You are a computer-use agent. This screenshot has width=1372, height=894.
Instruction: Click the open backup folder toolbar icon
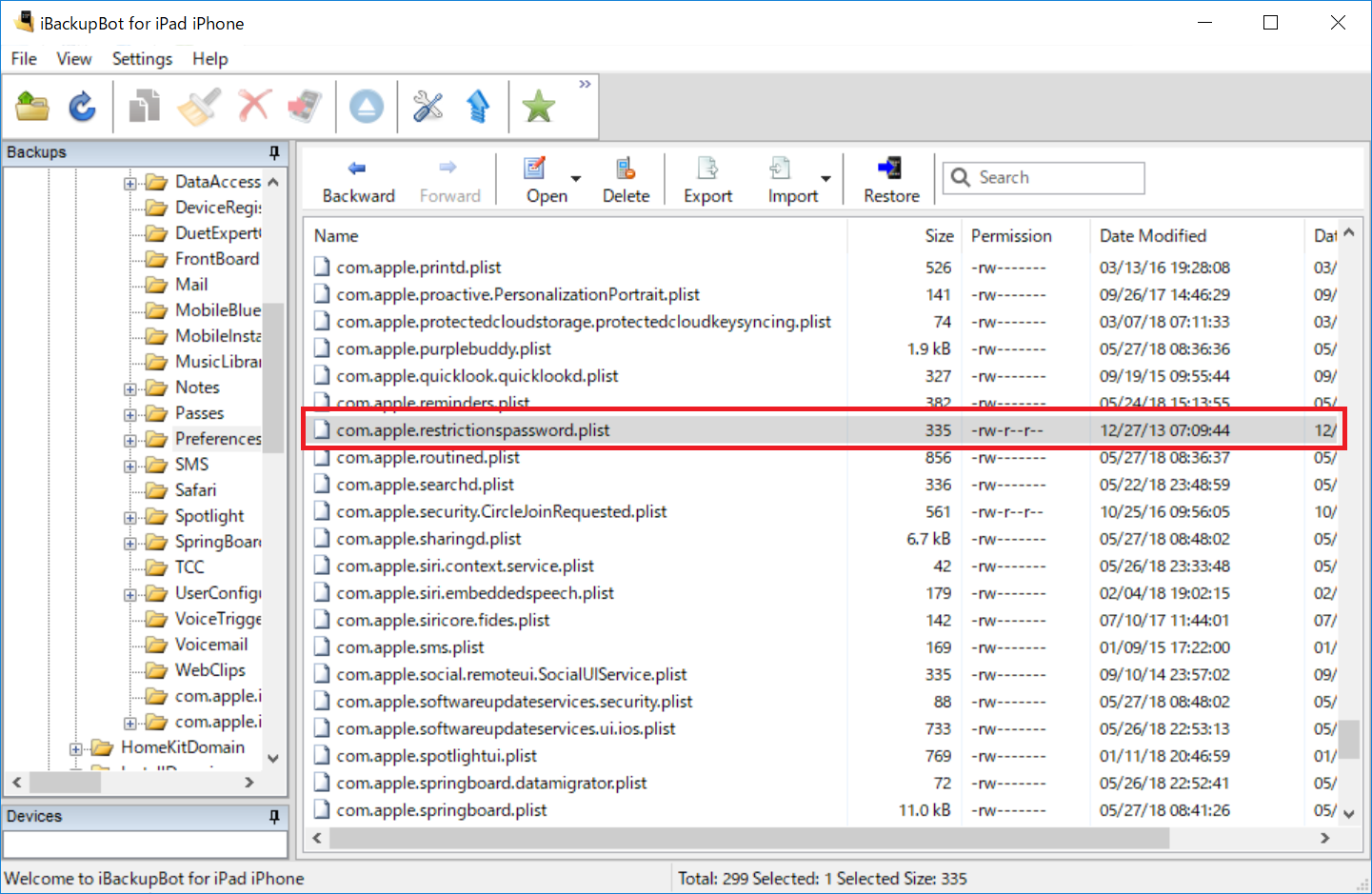pyautogui.click(x=32, y=106)
